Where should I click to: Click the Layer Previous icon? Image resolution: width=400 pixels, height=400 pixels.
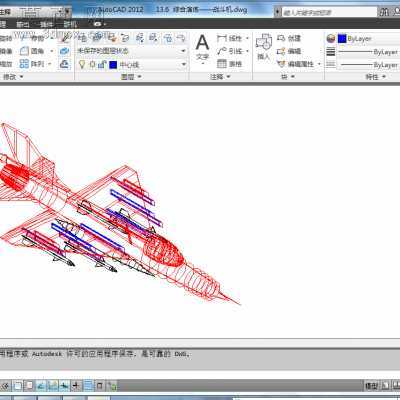click(125, 38)
